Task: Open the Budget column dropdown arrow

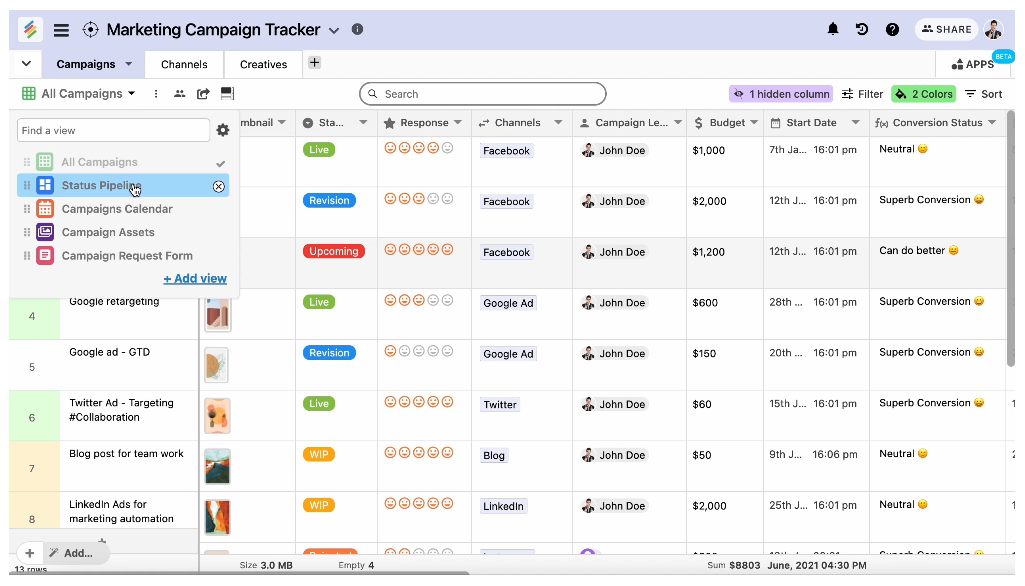Action: 754,122
